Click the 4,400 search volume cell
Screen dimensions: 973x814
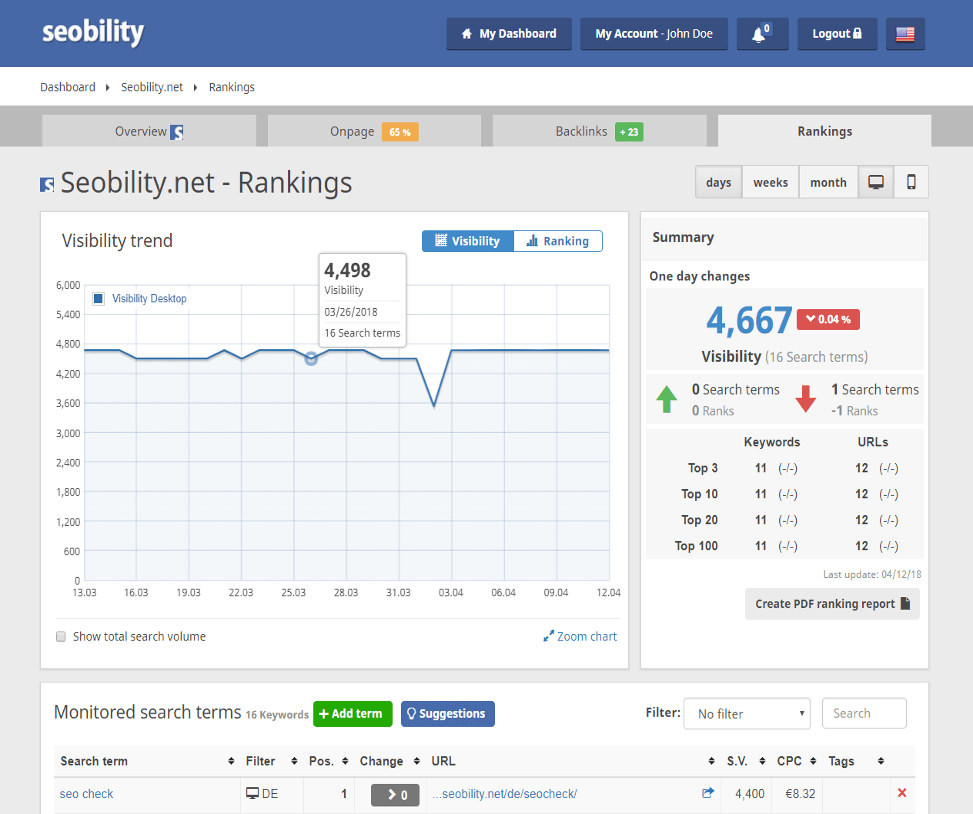pos(750,794)
